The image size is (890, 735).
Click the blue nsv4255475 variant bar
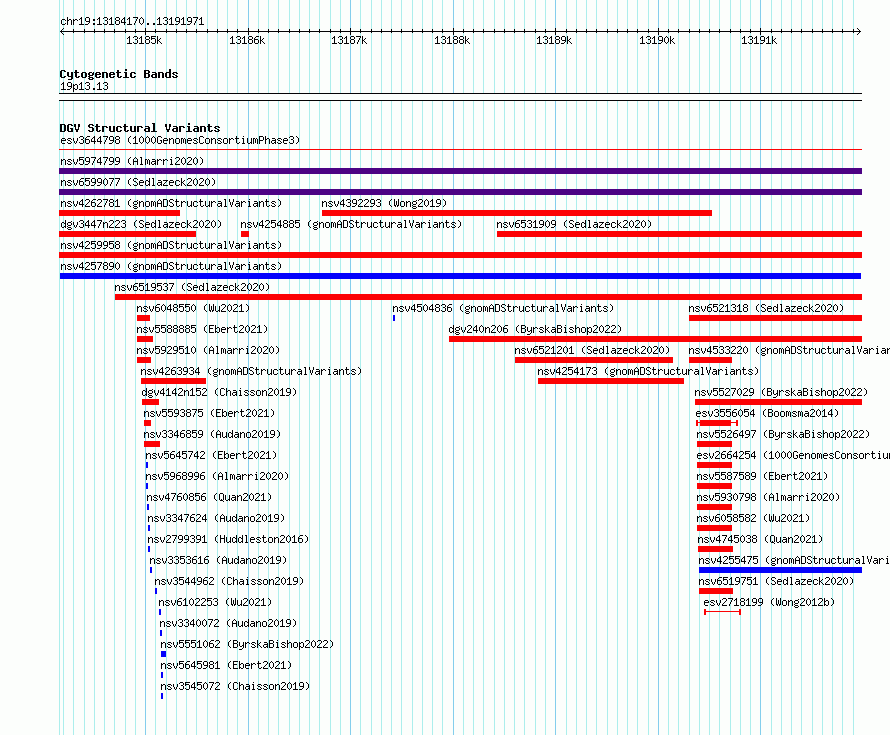[x=780, y=570]
